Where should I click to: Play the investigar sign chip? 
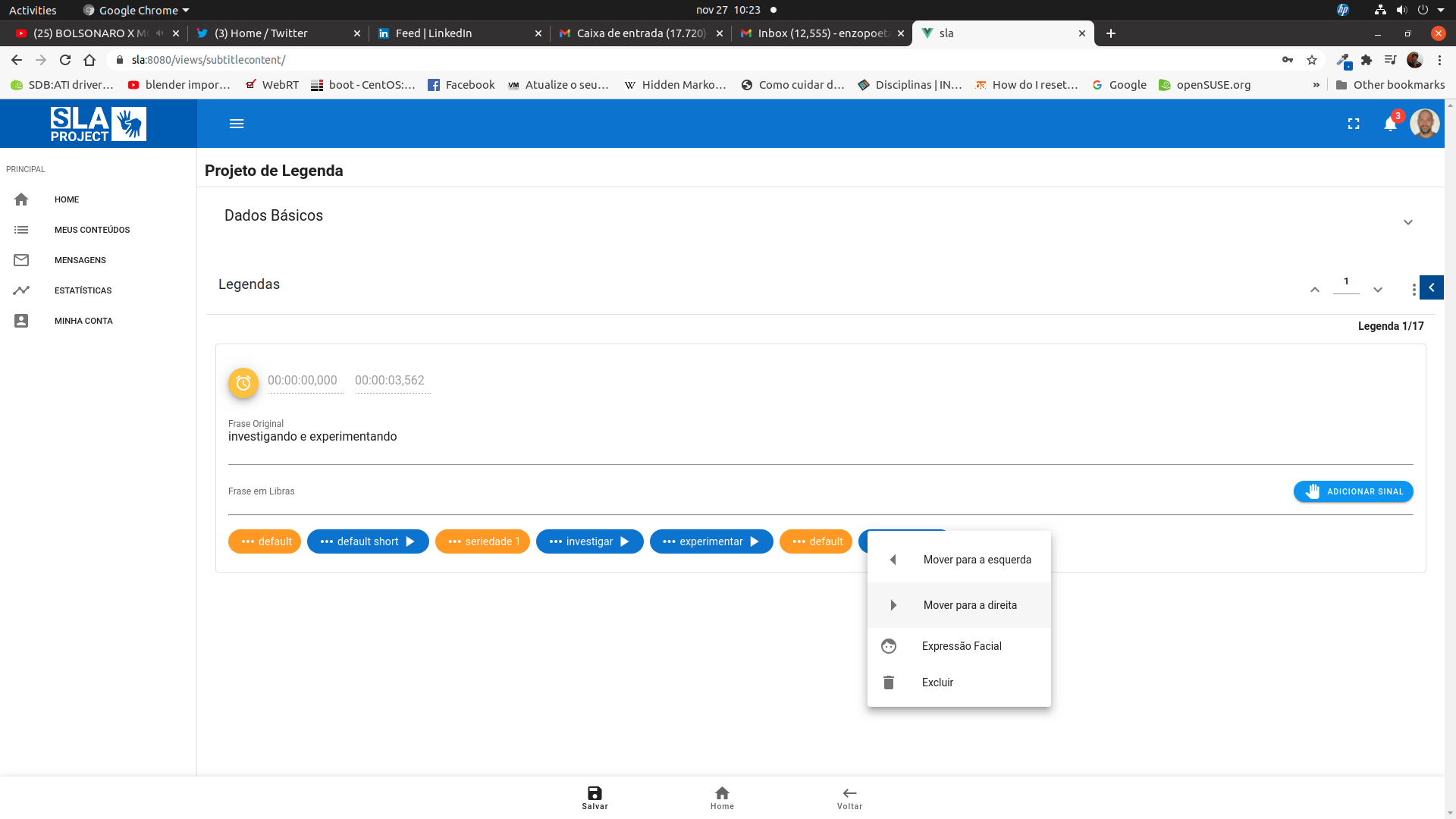point(625,541)
